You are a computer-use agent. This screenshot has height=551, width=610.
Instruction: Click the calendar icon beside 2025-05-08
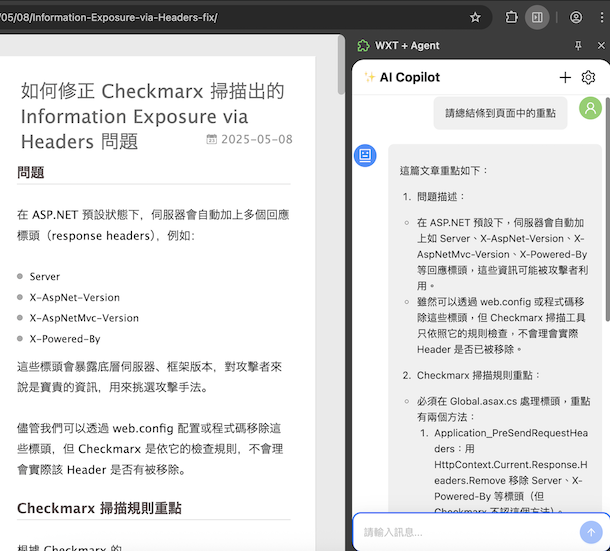[211, 139]
